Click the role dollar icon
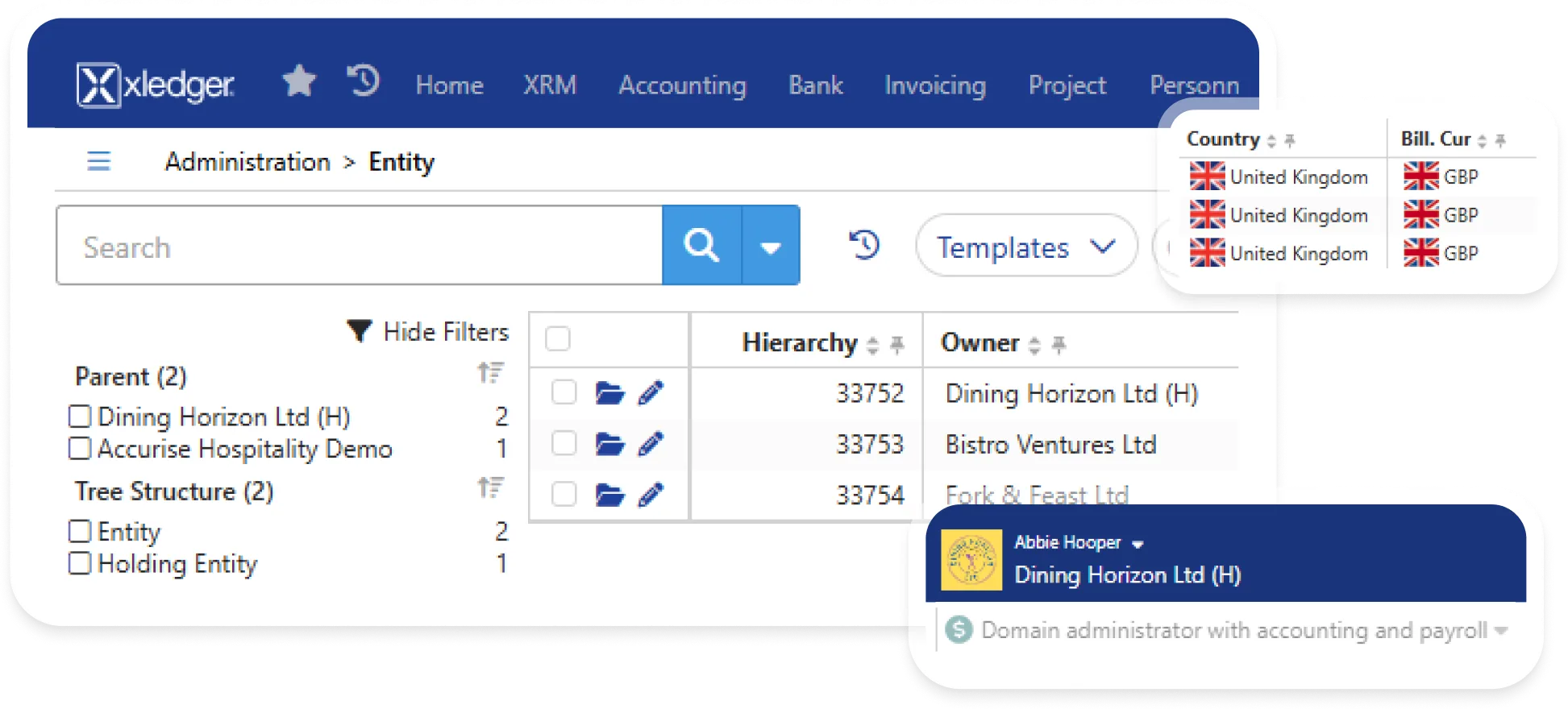This screenshot has width=1568, height=709. pos(959,629)
